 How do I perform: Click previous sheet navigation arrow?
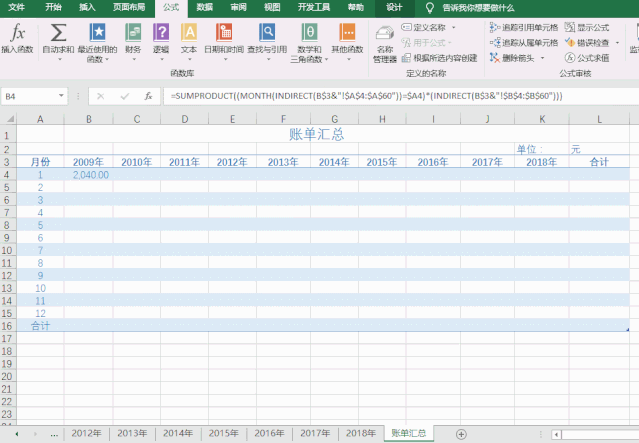click(x=17, y=434)
